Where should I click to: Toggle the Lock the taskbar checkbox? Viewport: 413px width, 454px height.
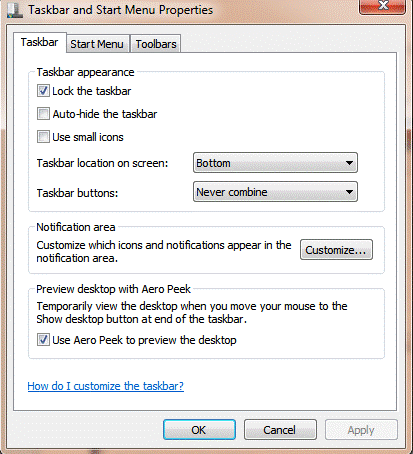click(x=43, y=91)
